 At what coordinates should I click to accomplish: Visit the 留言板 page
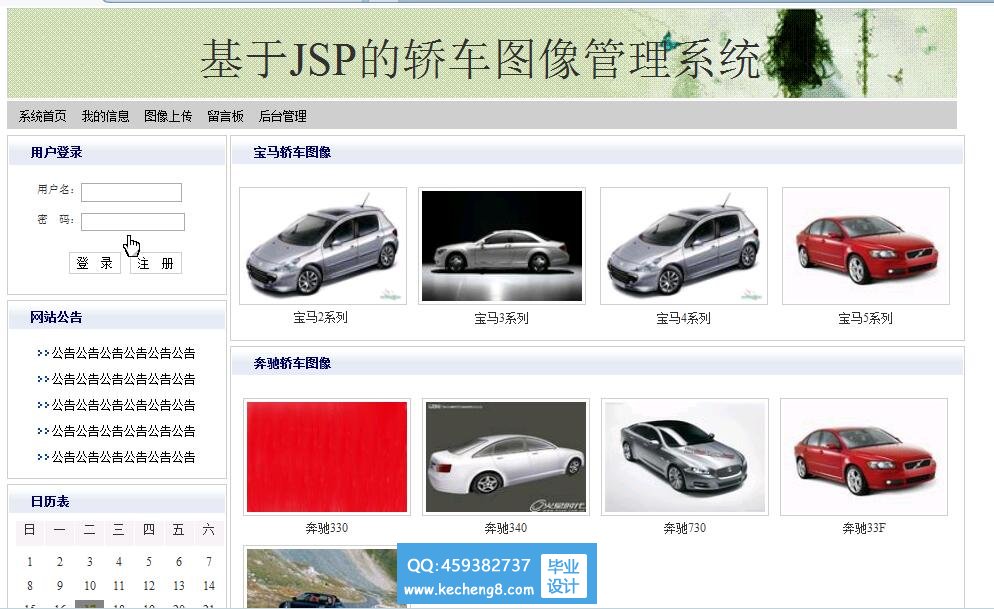click(x=225, y=116)
